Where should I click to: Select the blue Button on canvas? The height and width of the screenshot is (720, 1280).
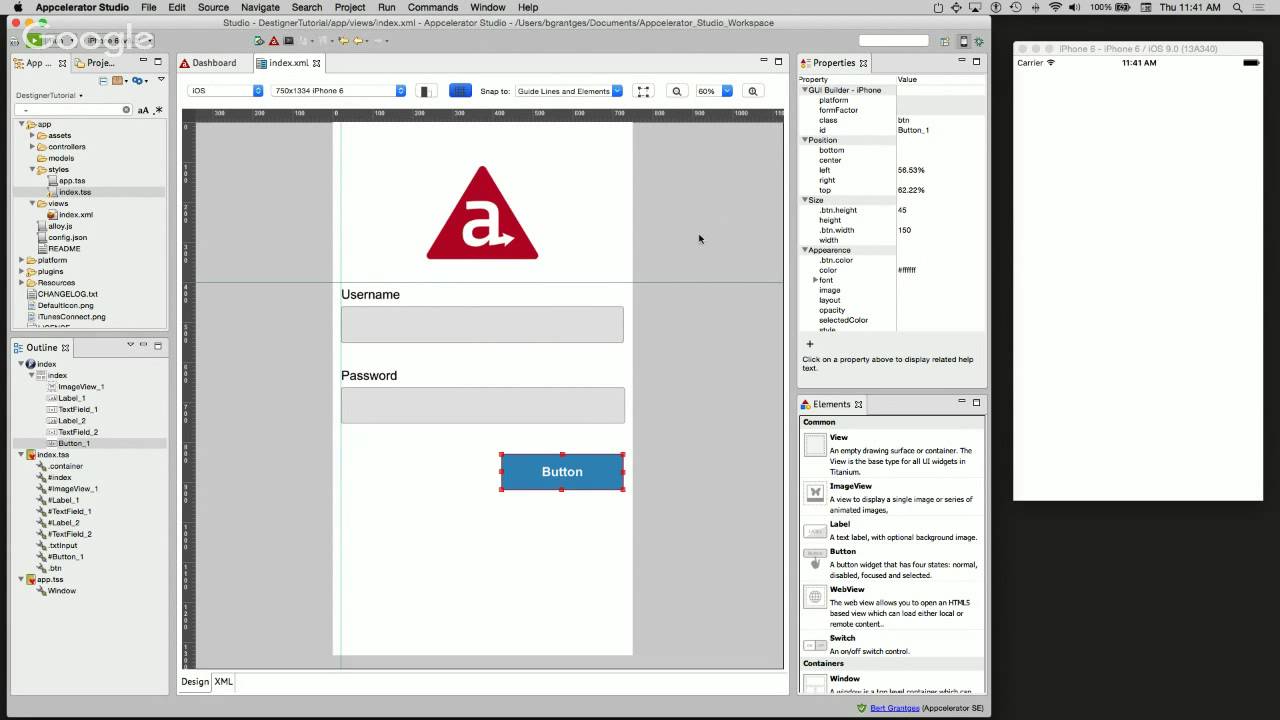(x=562, y=472)
